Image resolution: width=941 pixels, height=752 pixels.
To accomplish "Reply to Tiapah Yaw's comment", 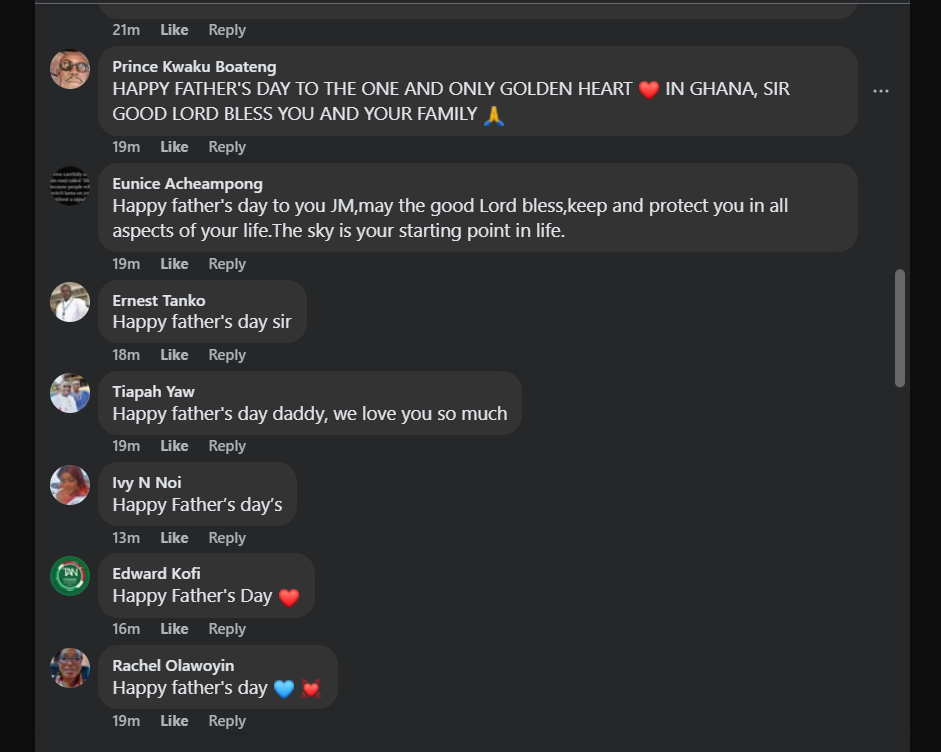I will (227, 446).
